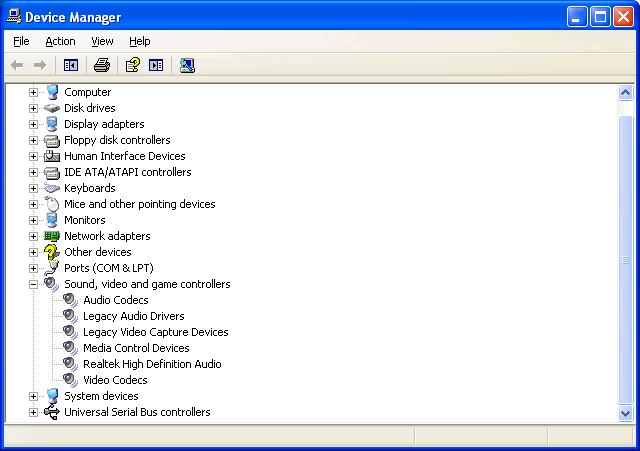Viewport: 640px width, 451px height.
Task: Click the vertical scrollbar thumb
Action: [x=625, y=260]
